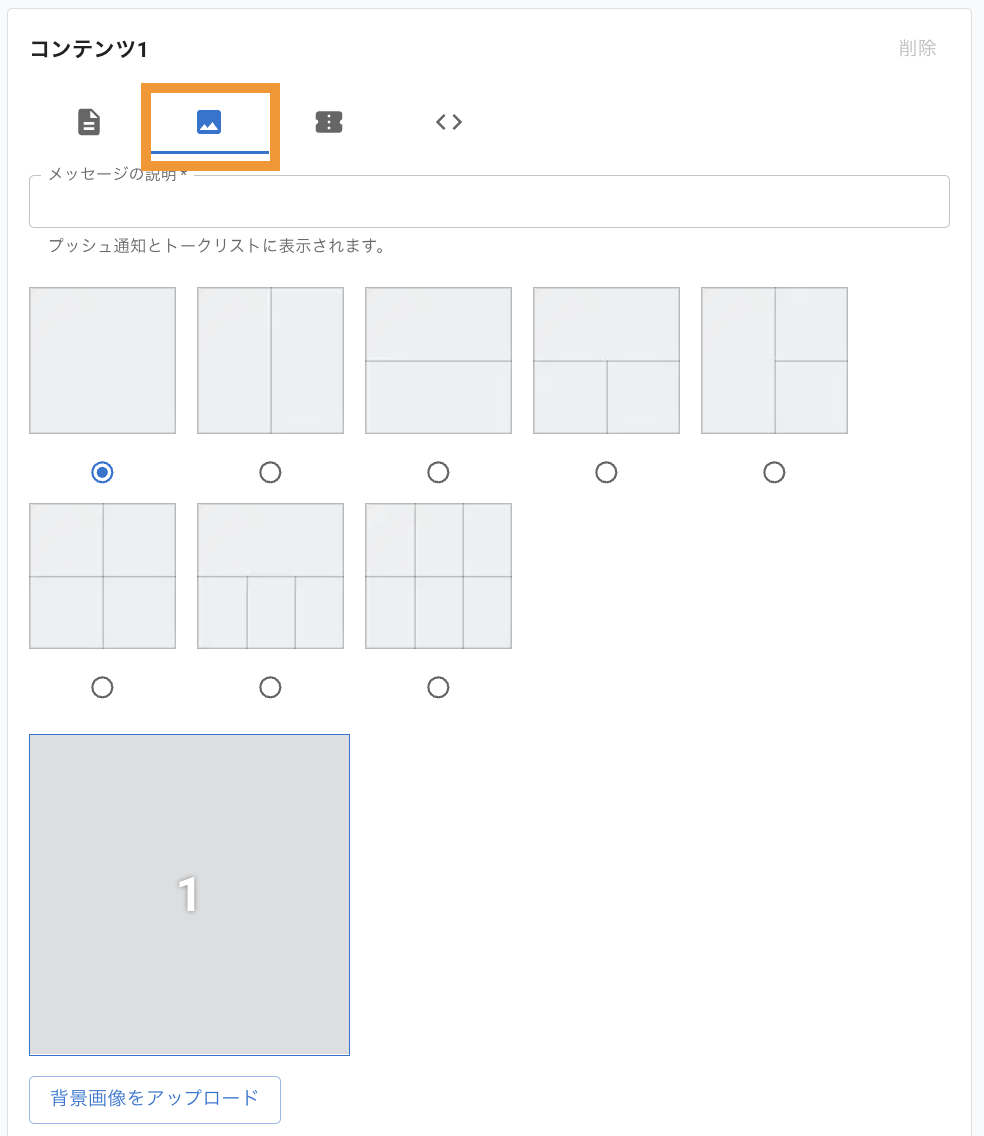This screenshot has width=984, height=1136.
Task: Pick the six-tile grid layout template
Action: point(438,575)
